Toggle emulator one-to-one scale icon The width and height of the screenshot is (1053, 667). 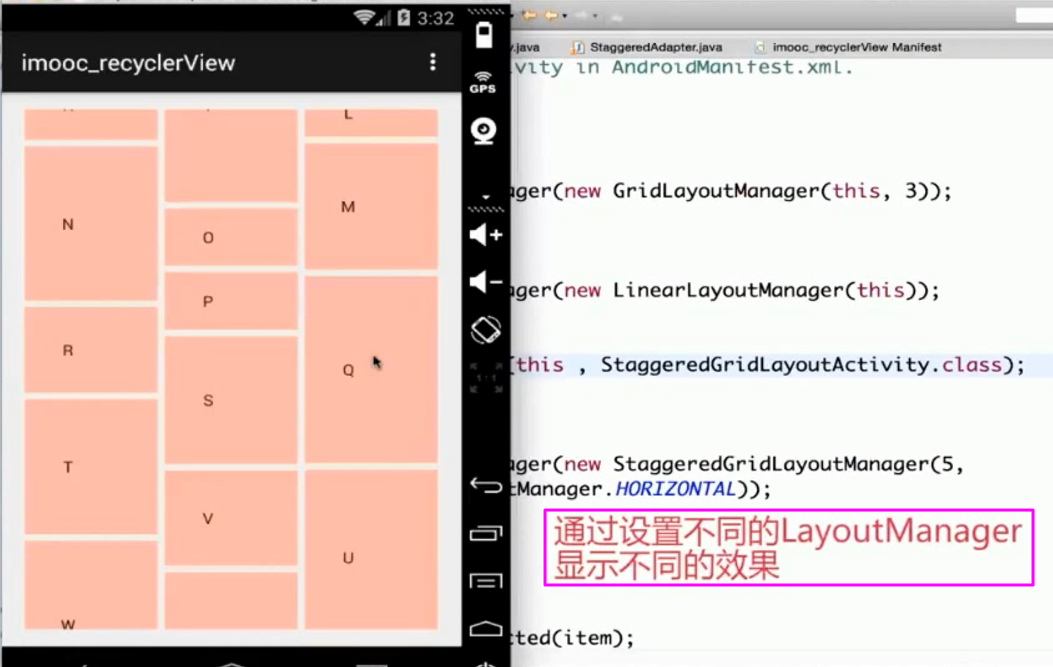486,377
